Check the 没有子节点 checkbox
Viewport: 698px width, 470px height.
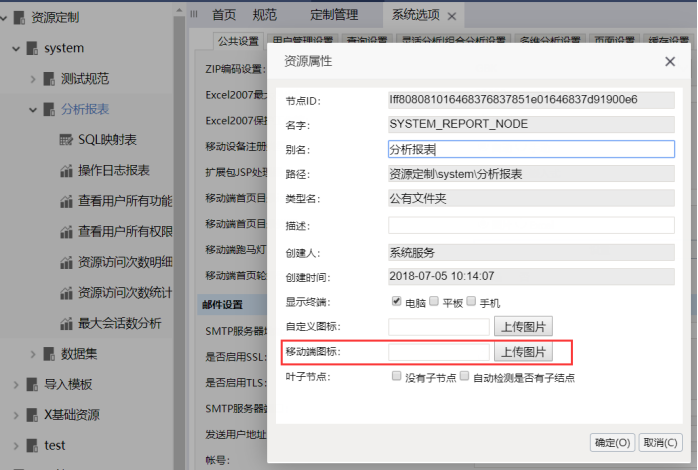tap(396, 376)
